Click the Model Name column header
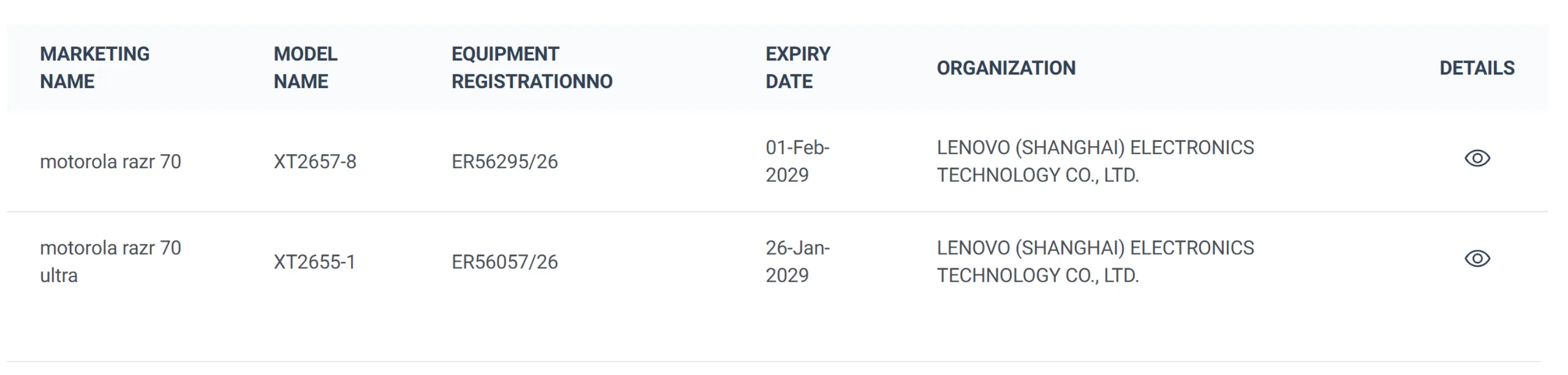 [305, 67]
